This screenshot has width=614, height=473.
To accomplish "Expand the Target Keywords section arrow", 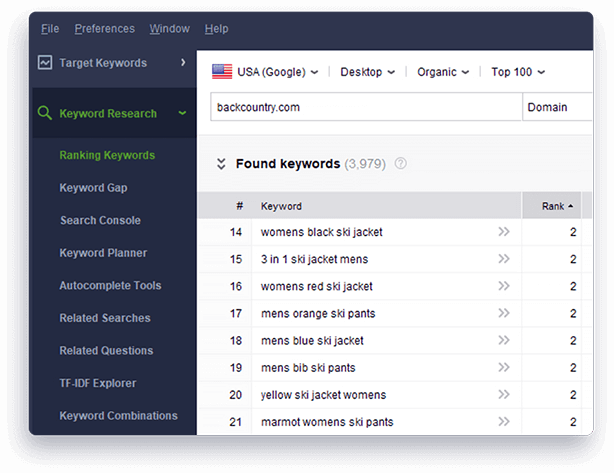I will tap(183, 63).
